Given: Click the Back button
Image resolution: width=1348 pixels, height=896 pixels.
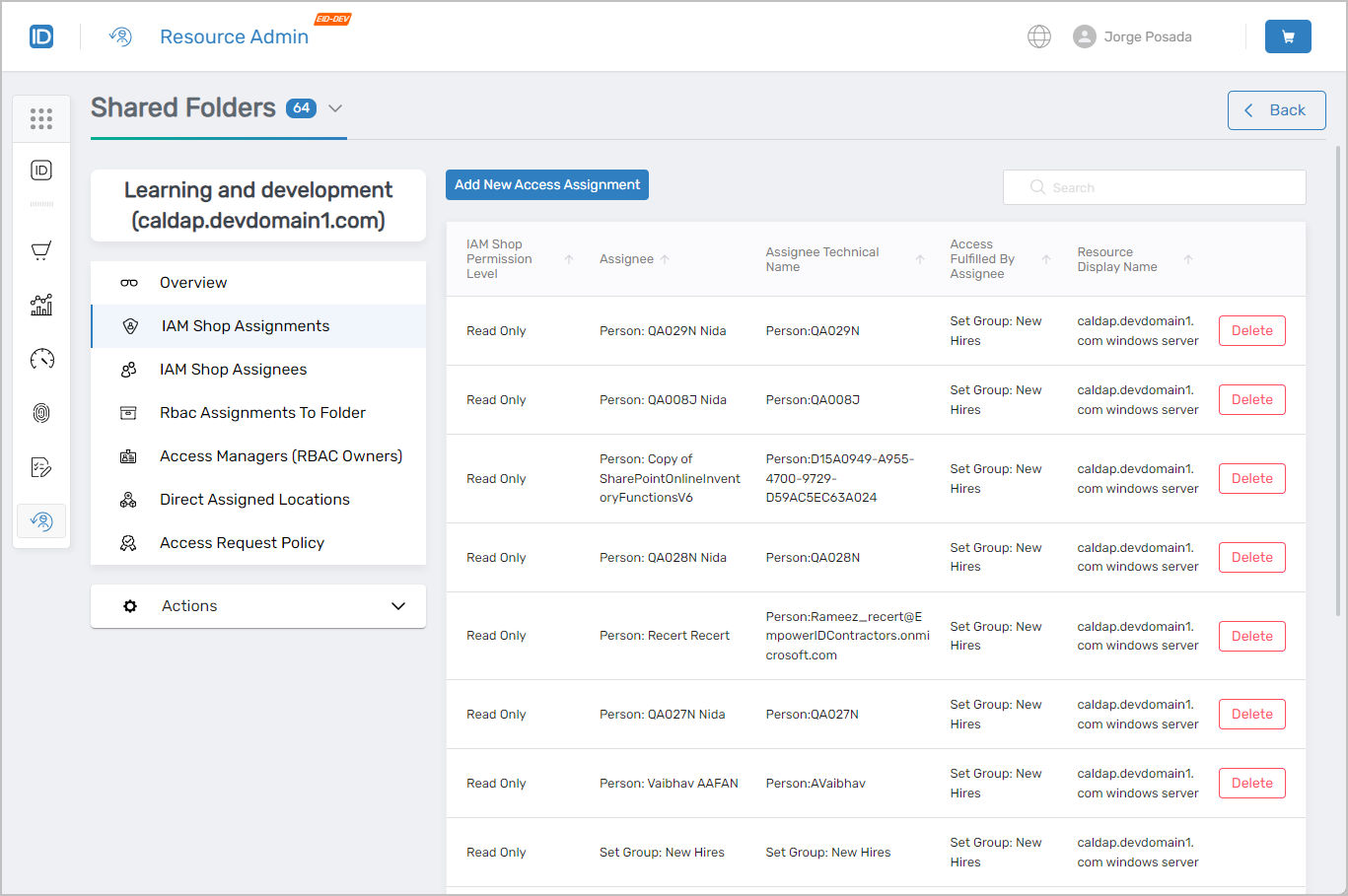Looking at the screenshot, I should click(x=1276, y=110).
